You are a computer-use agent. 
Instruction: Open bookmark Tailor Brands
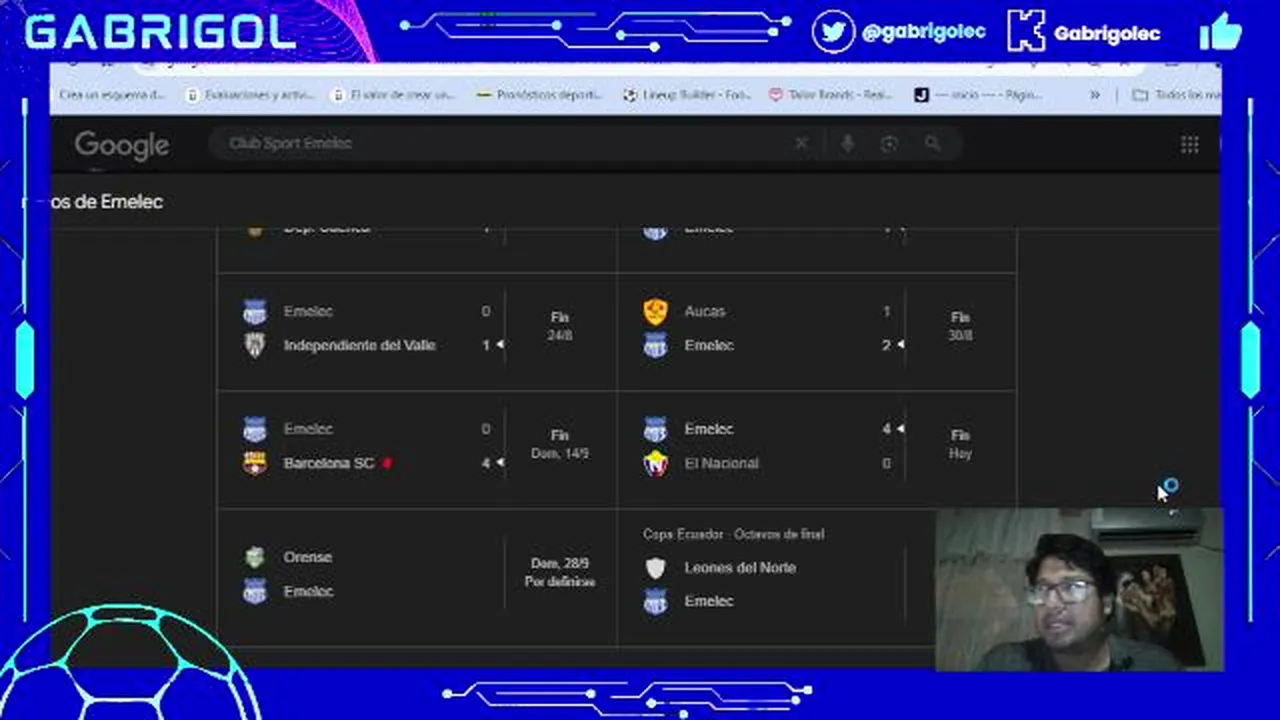pos(830,95)
